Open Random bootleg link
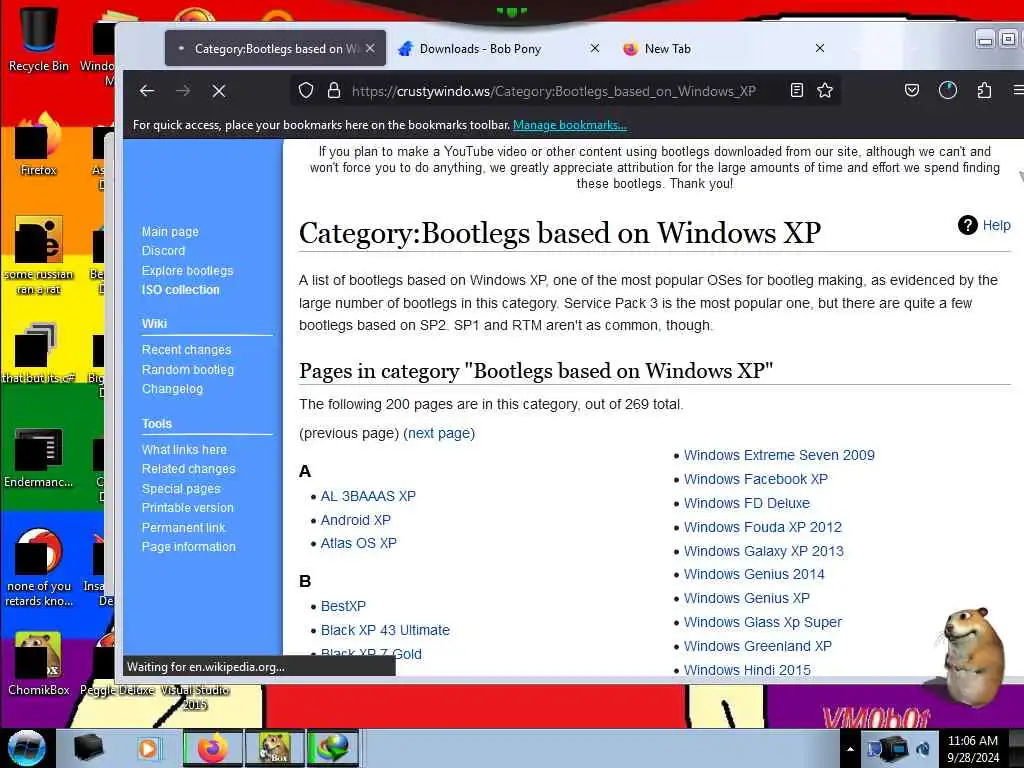 [187, 369]
